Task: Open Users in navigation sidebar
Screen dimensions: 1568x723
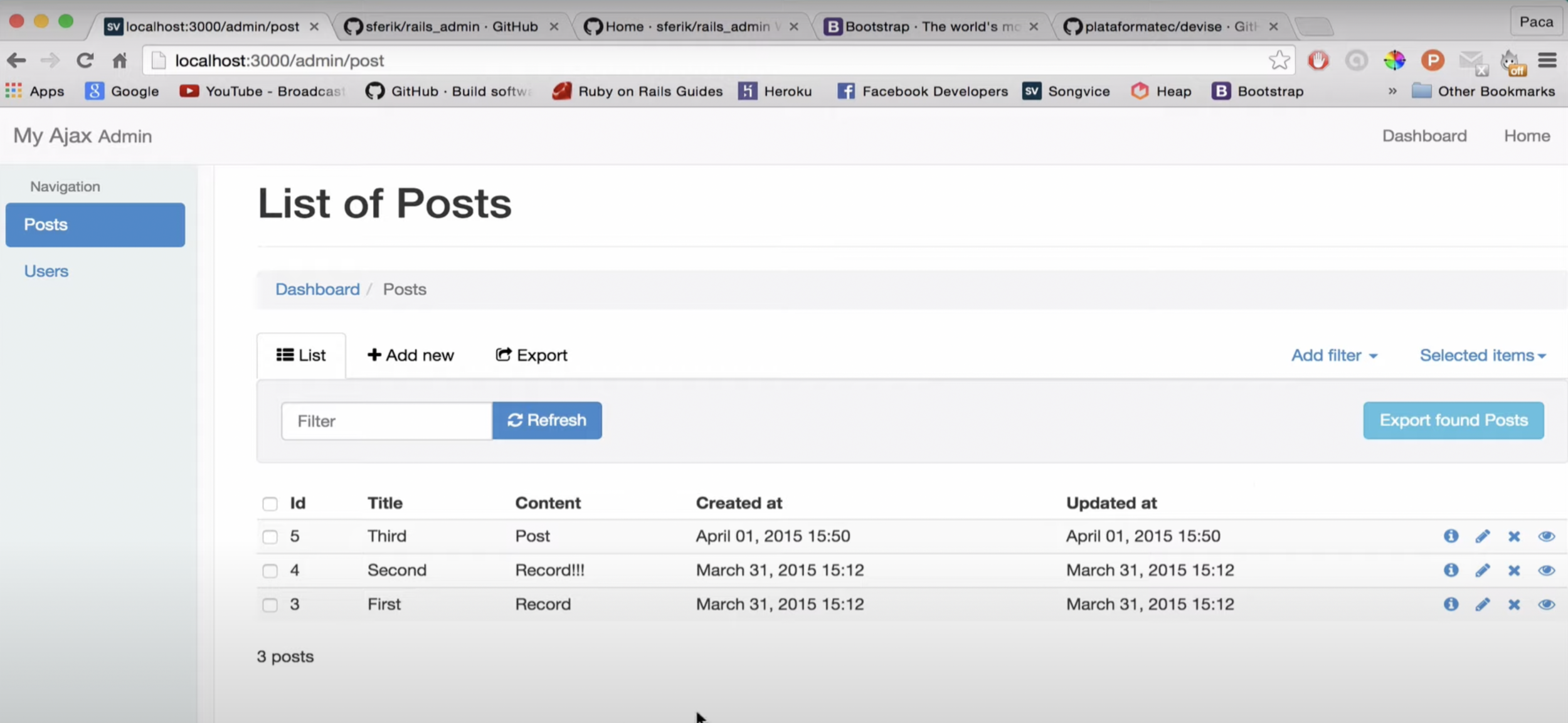Action: coord(46,271)
